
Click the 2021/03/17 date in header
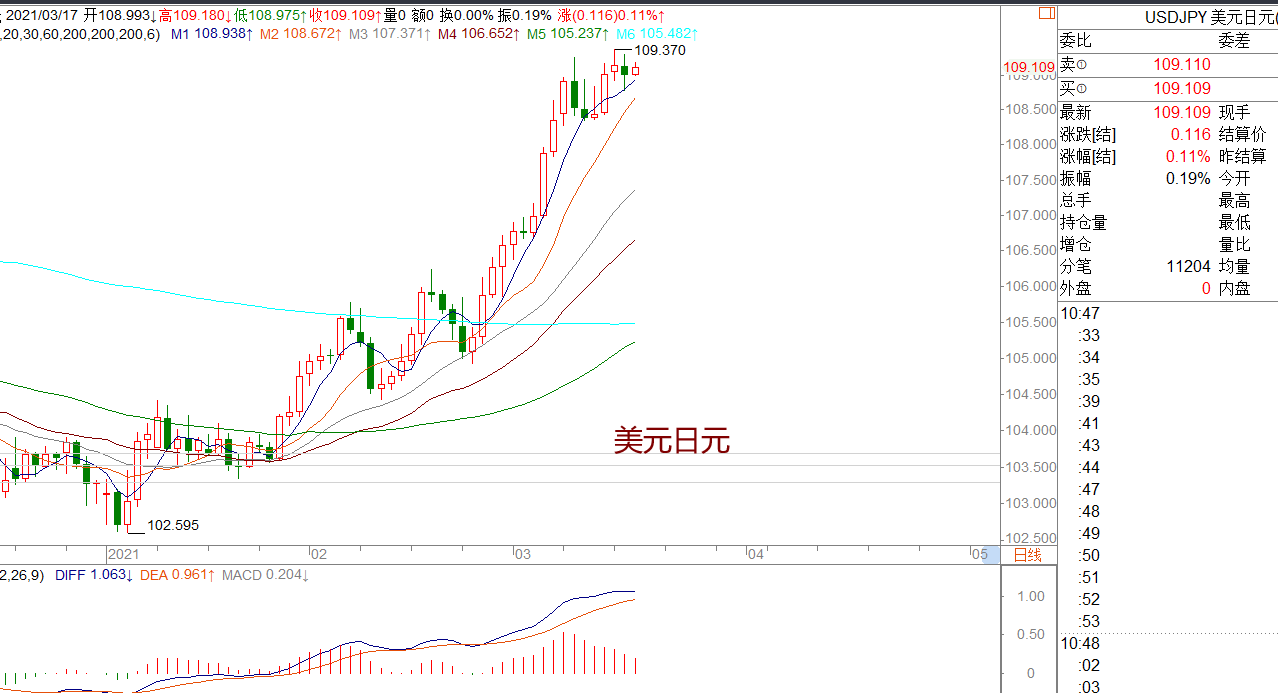[x=43, y=16]
